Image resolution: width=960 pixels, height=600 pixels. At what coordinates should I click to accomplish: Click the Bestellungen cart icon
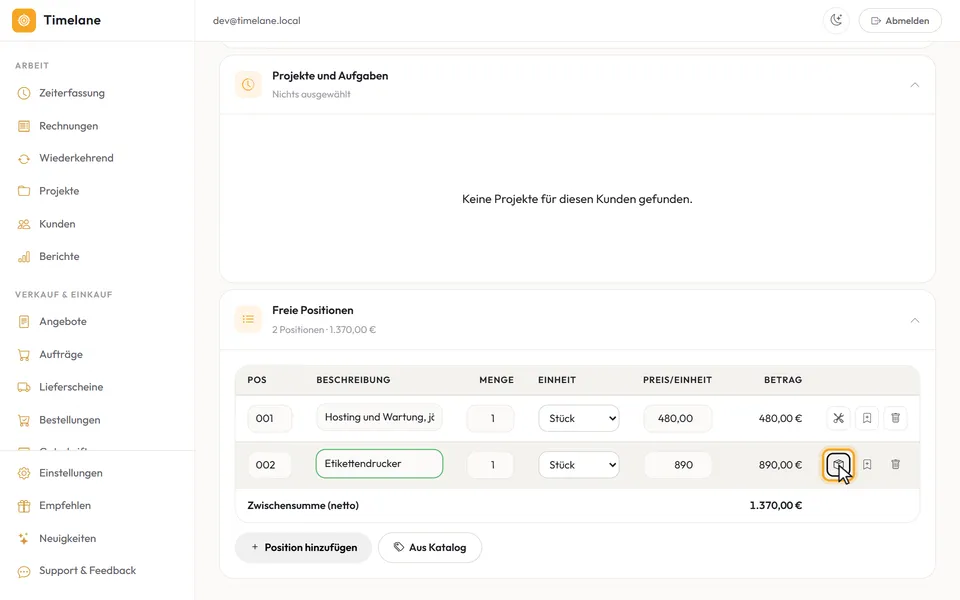pyautogui.click(x=24, y=420)
